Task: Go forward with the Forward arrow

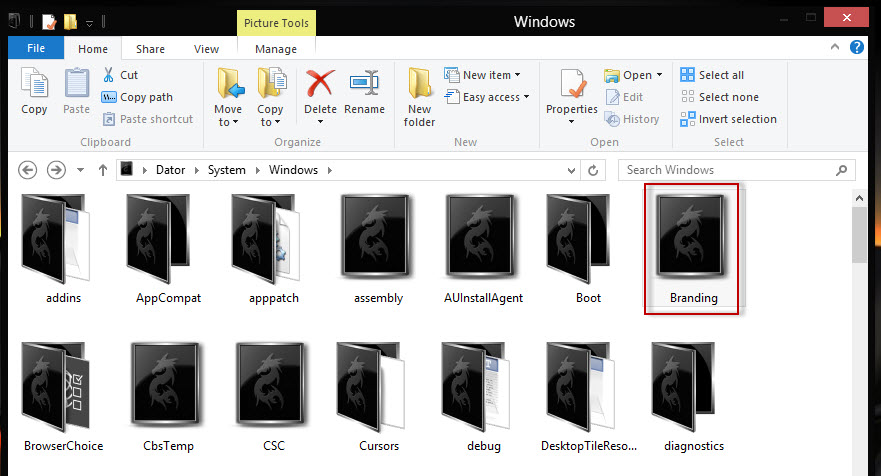Action: click(x=56, y=170)
